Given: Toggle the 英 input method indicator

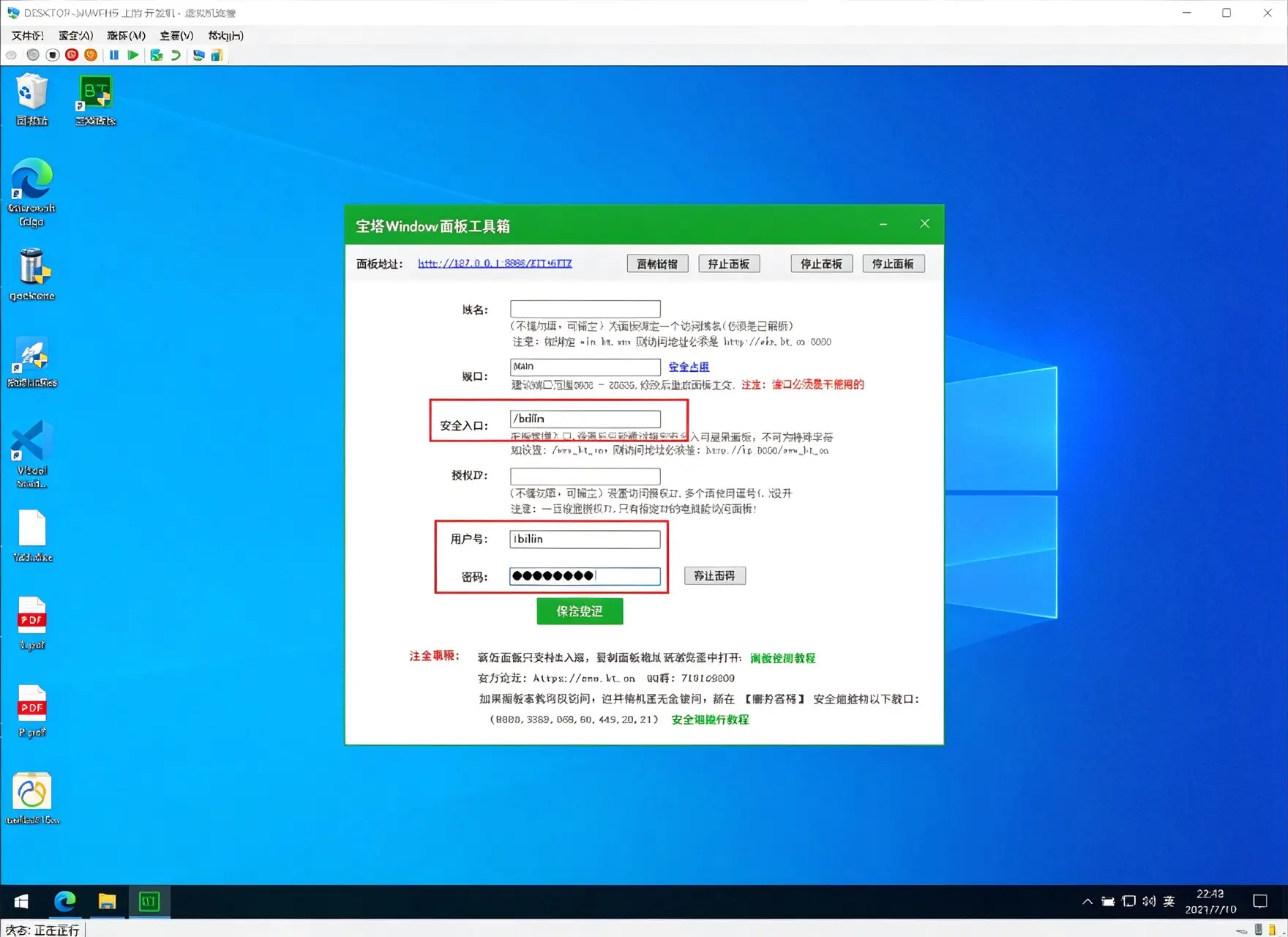Looking at the screenshot, I should 1169,902.
